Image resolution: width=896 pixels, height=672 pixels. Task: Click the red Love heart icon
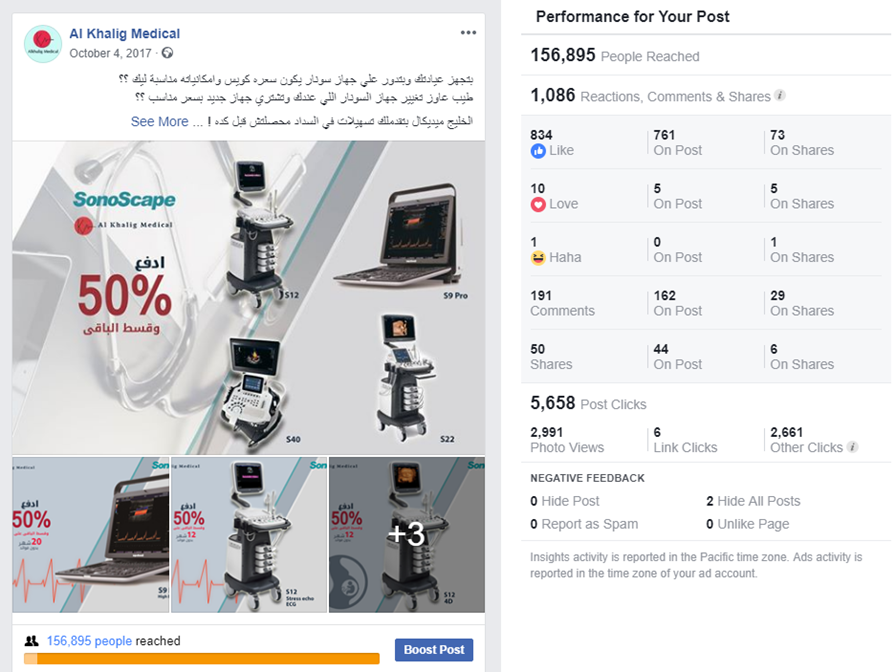point(538,205)
